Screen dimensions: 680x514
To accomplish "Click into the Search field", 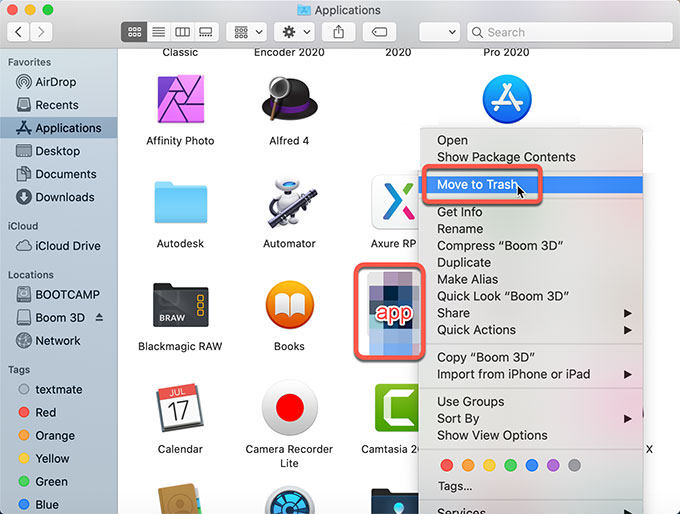I will tap(570, 32).
